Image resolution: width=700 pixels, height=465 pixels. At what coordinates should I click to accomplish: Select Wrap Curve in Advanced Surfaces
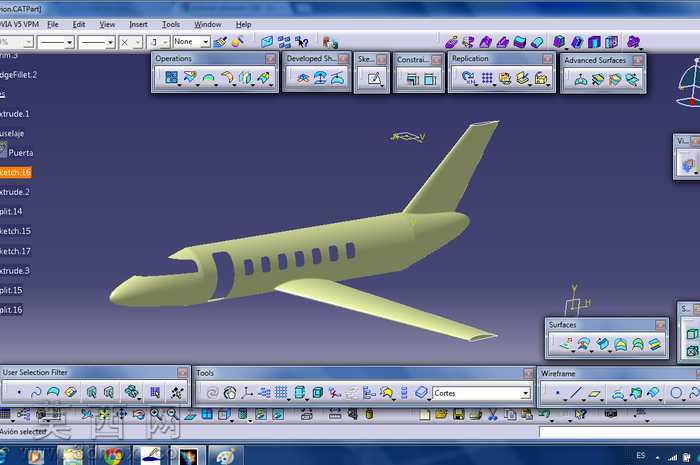[598, 80]
